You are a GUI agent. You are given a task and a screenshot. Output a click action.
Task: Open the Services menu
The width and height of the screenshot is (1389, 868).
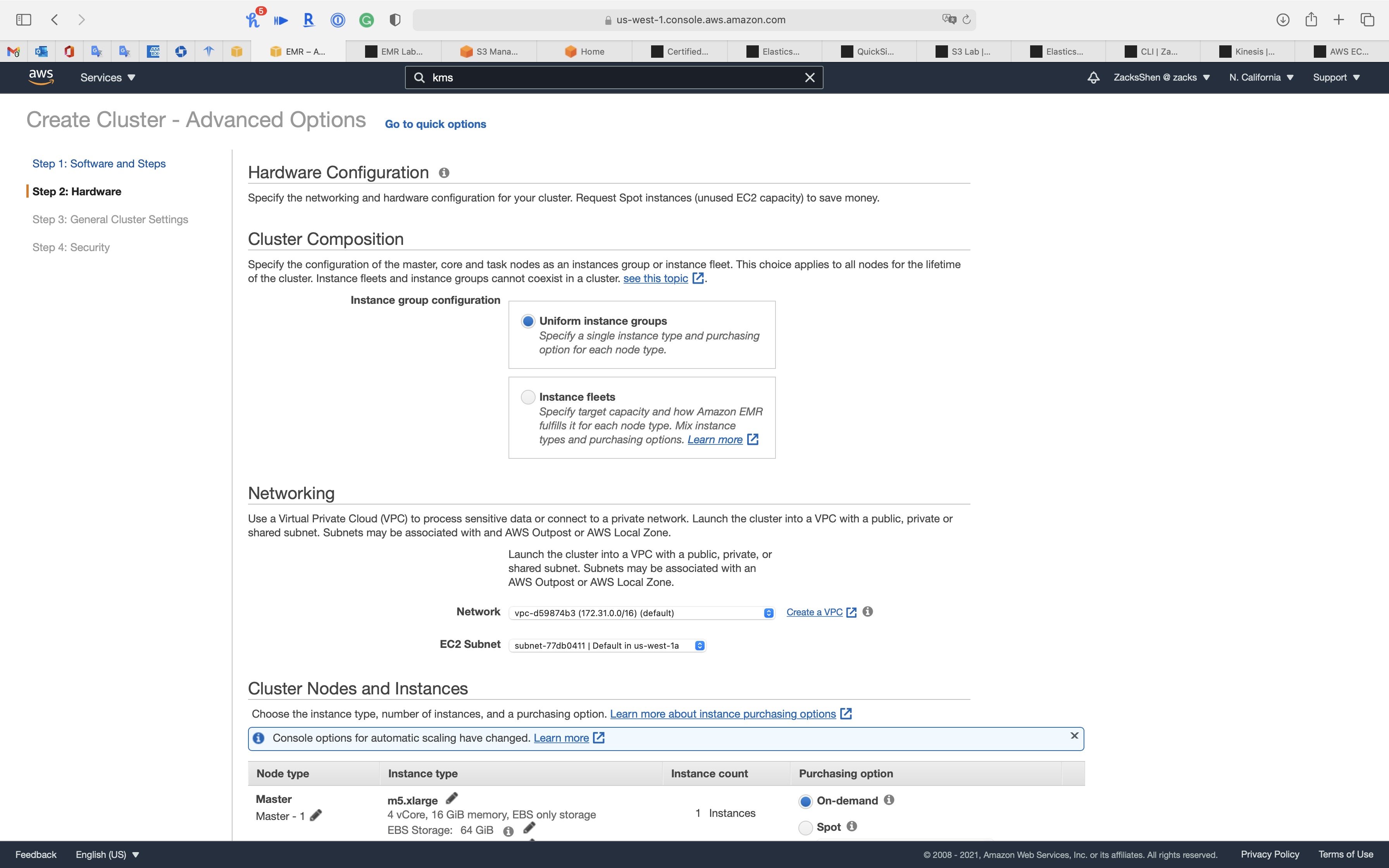tap(107, 77)
